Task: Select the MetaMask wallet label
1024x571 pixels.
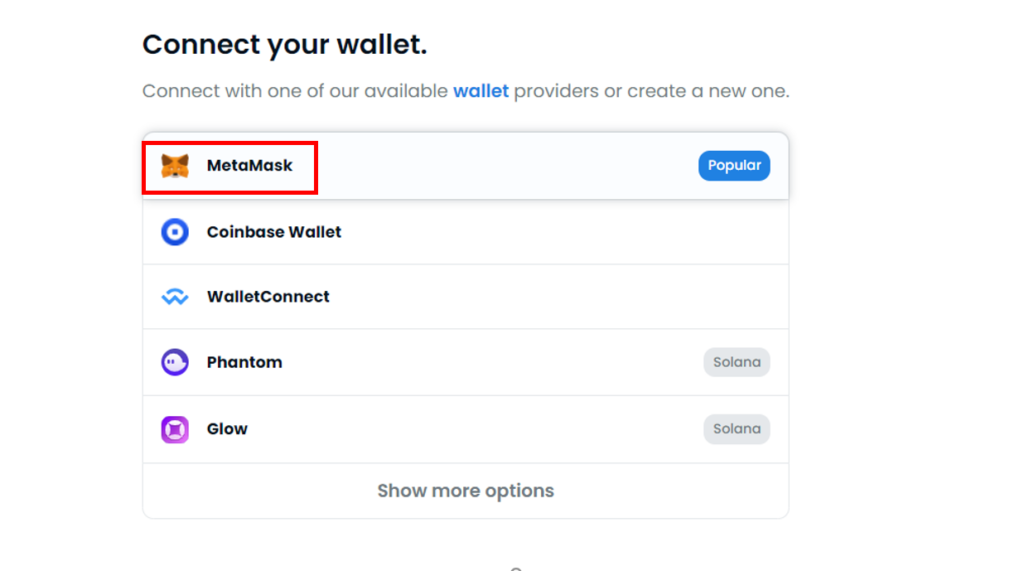Action: tap(249, 166)
